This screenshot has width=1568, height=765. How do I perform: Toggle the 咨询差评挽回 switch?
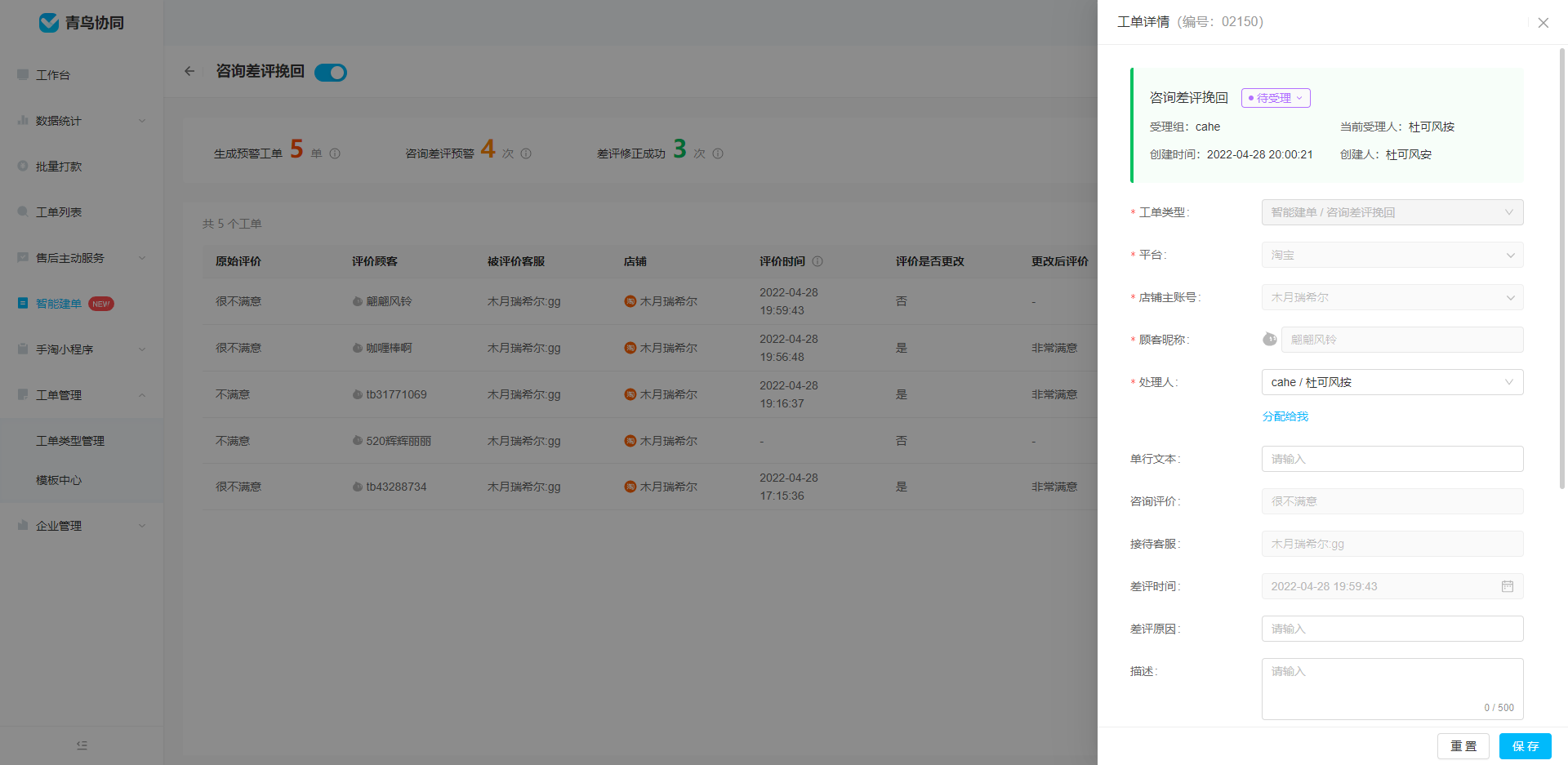(x=331, y=73)
